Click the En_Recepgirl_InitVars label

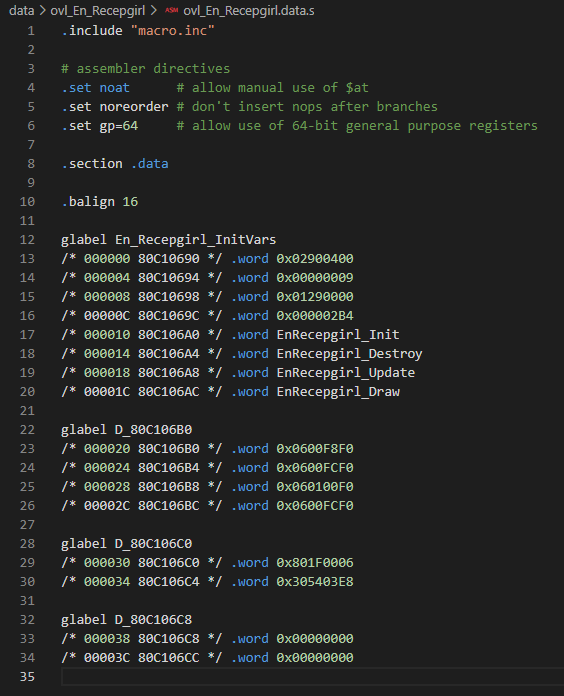pyautogui.click(x=196, y=240)
